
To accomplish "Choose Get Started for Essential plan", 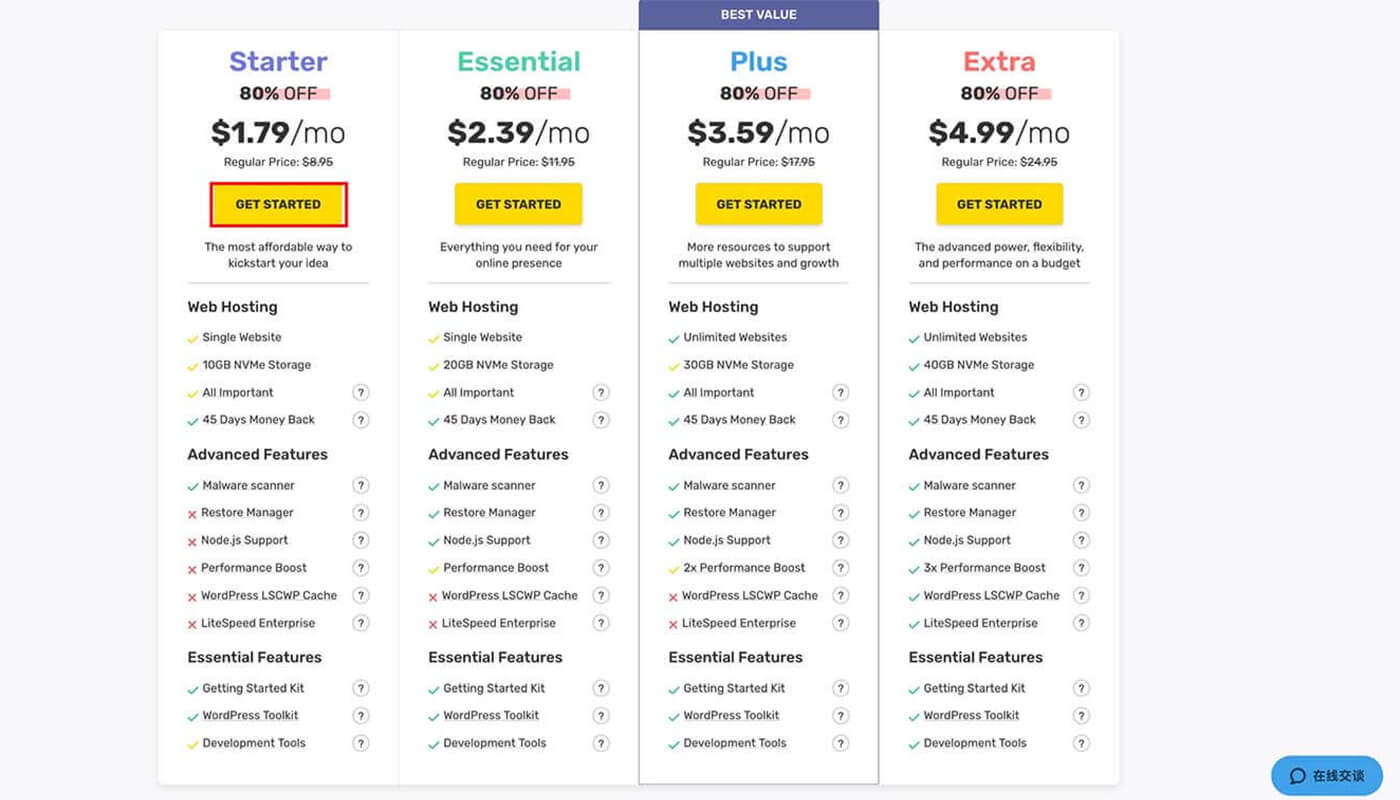I will (x=518, y=204).
